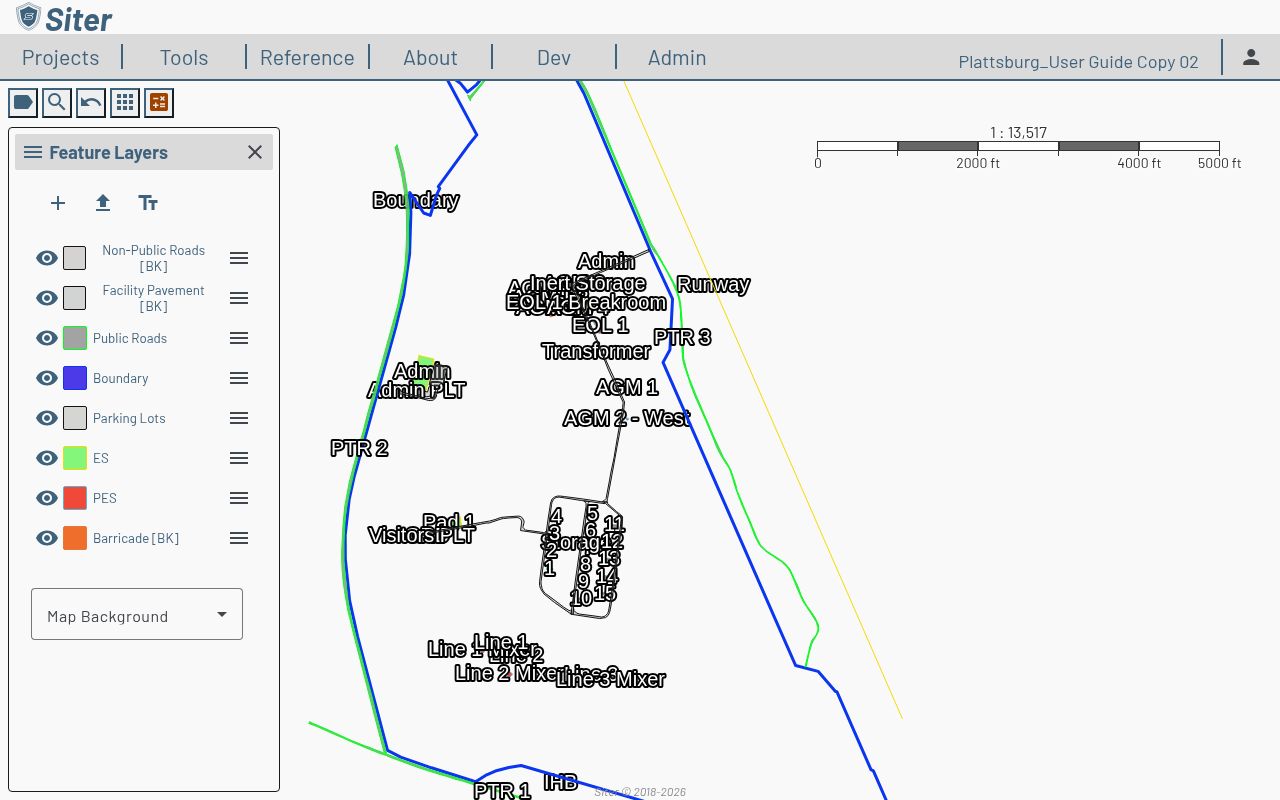Click the Transformer map label

(x=596, y=351)
